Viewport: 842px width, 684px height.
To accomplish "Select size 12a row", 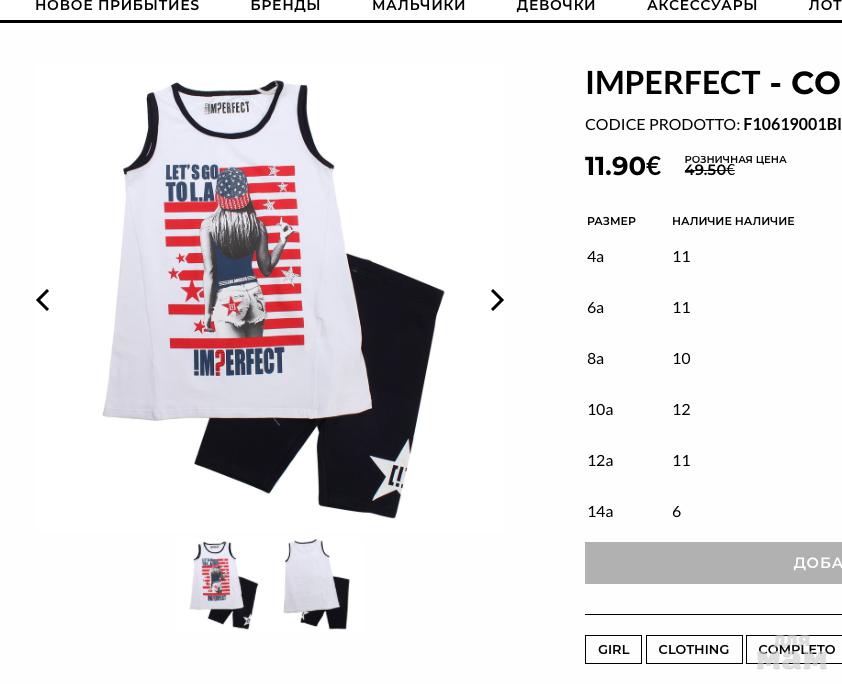I will 713,461.
